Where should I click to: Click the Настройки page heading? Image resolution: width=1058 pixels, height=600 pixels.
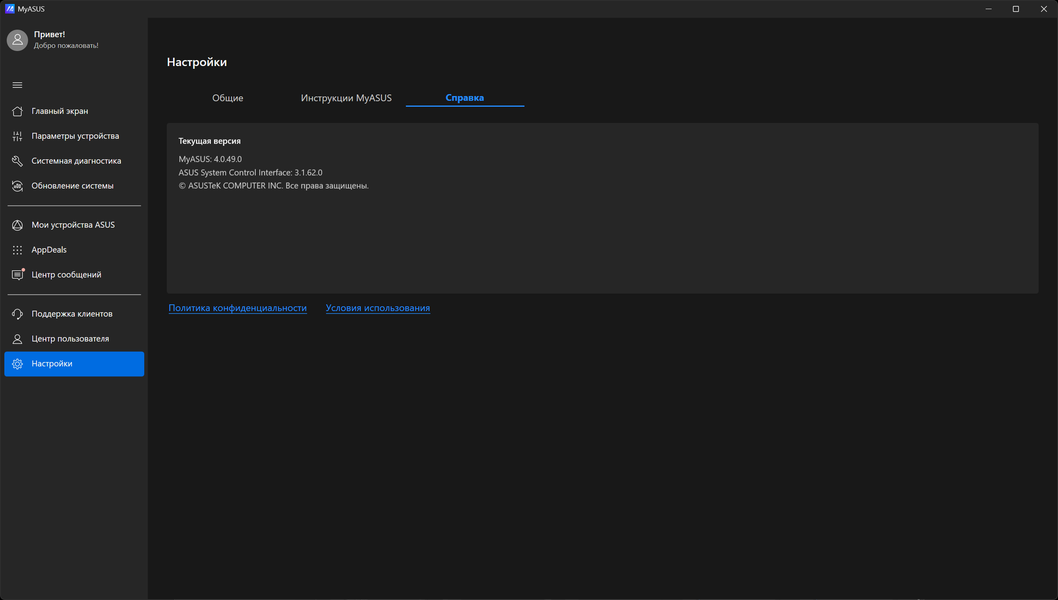pyautogui.click(x=196, y=62)
